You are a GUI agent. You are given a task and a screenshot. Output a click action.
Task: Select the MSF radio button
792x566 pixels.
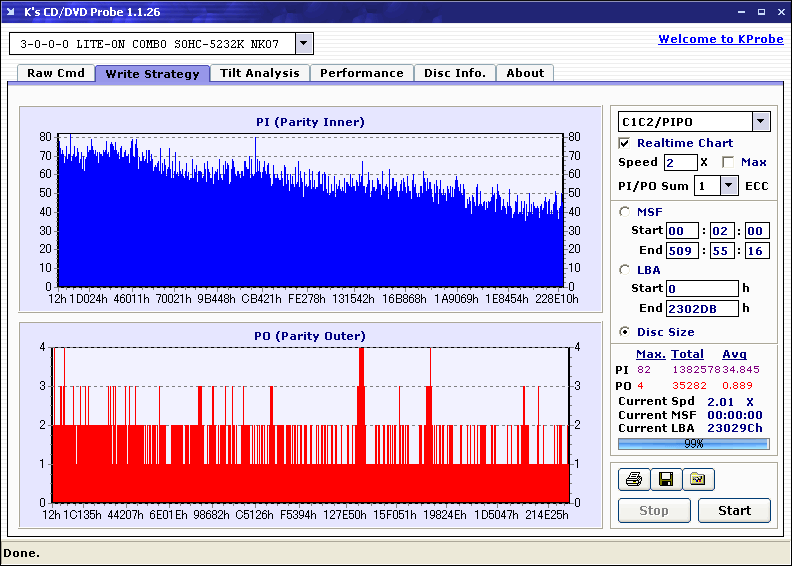(x=625, y=211)
